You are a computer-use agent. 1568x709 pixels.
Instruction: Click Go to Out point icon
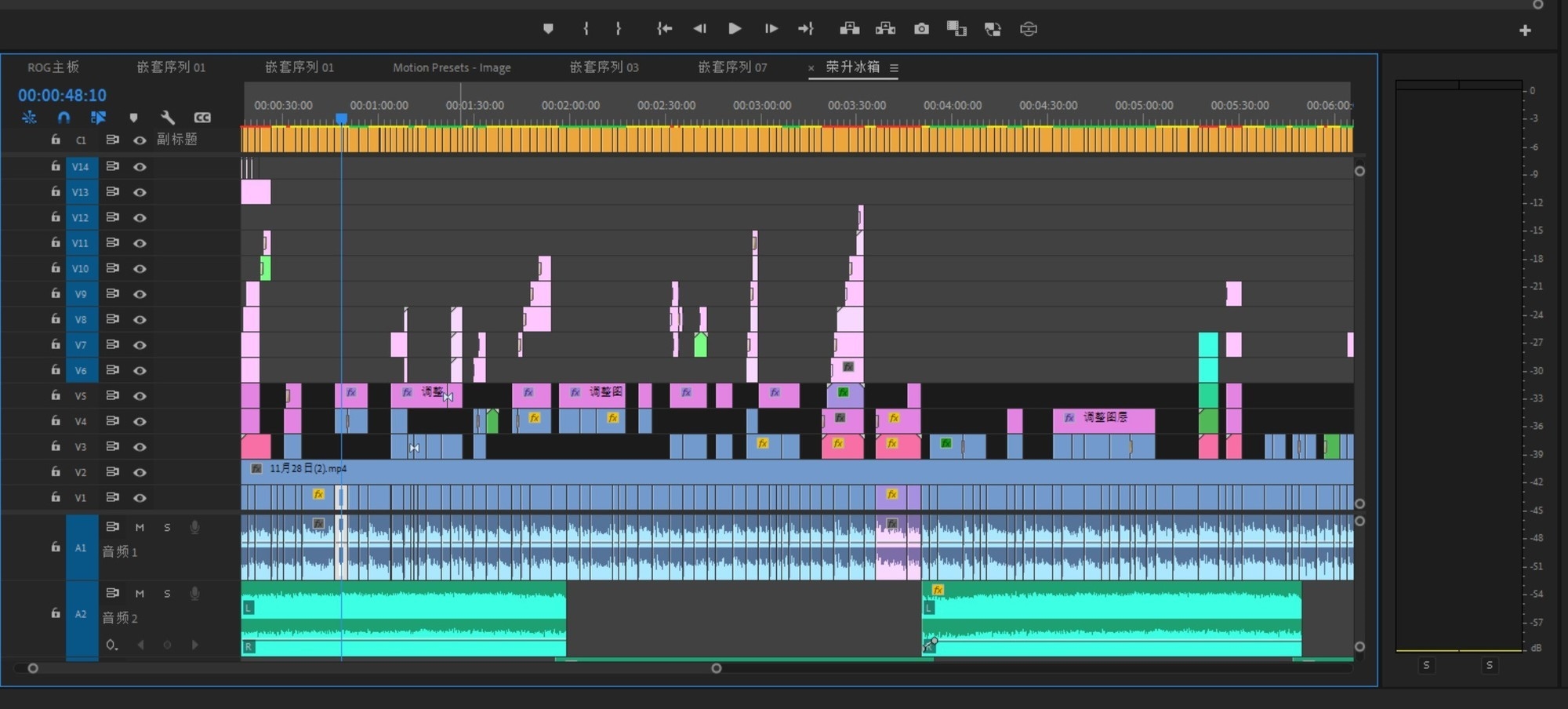(x=806, y=29)
